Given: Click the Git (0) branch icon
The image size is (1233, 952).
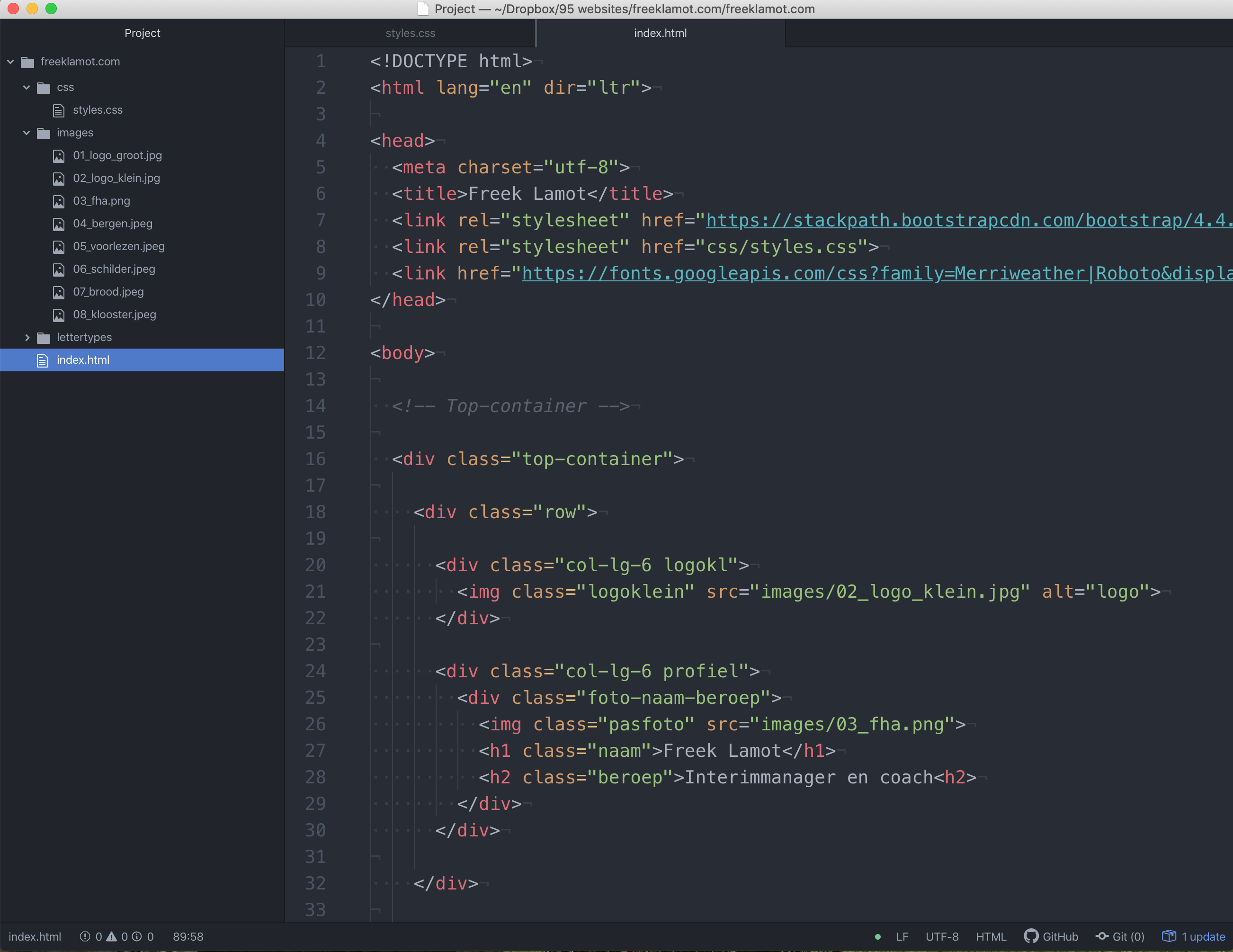Looking at the screenshot, I should [x=1101, y=936].
